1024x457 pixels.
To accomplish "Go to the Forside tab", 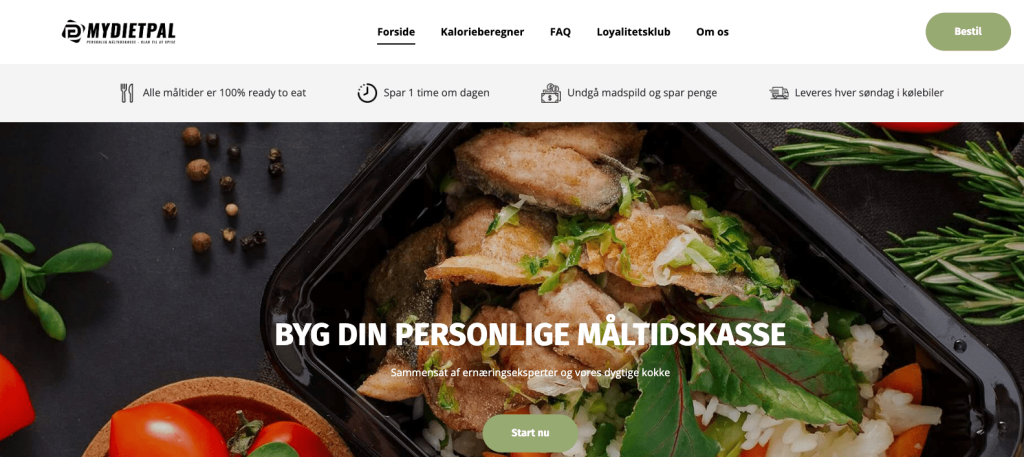I will 396,31.
